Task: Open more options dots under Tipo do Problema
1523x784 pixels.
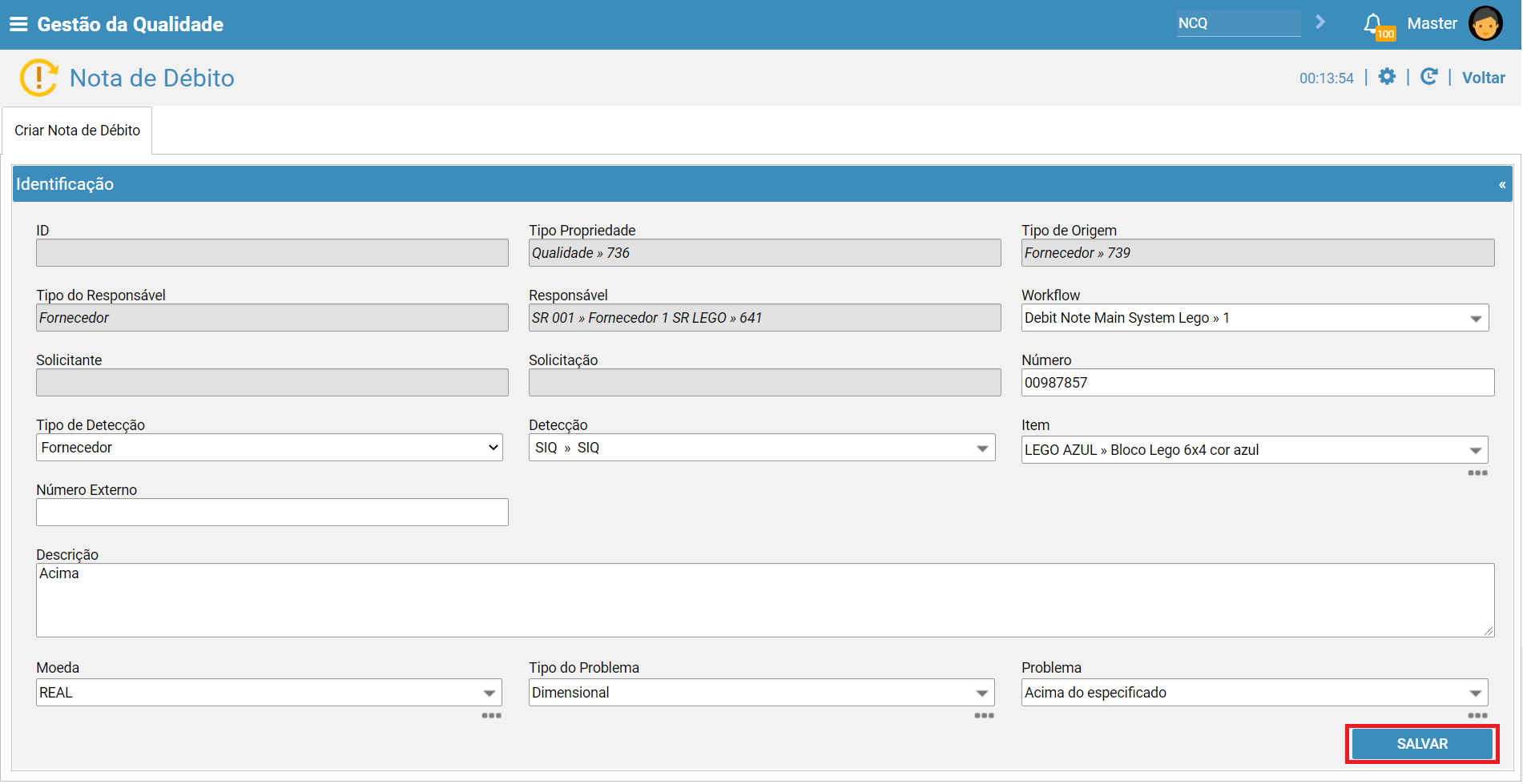Action: [x=984, y=716]
